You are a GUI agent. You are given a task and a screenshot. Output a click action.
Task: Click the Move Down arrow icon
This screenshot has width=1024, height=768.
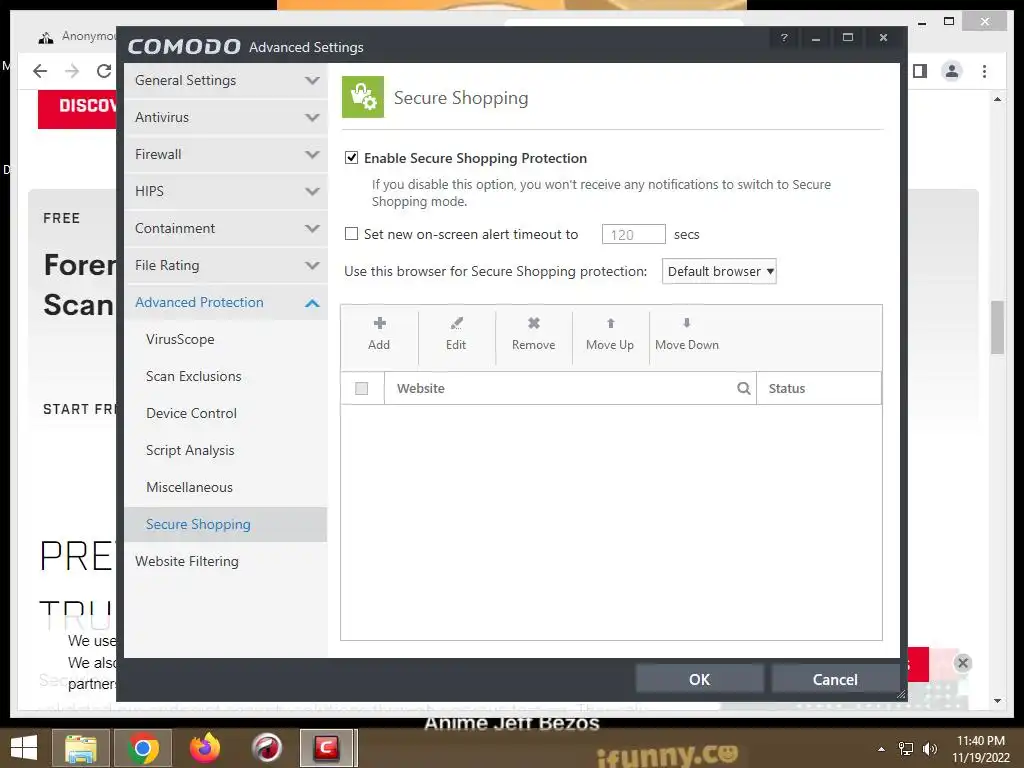tap(686, 323)
